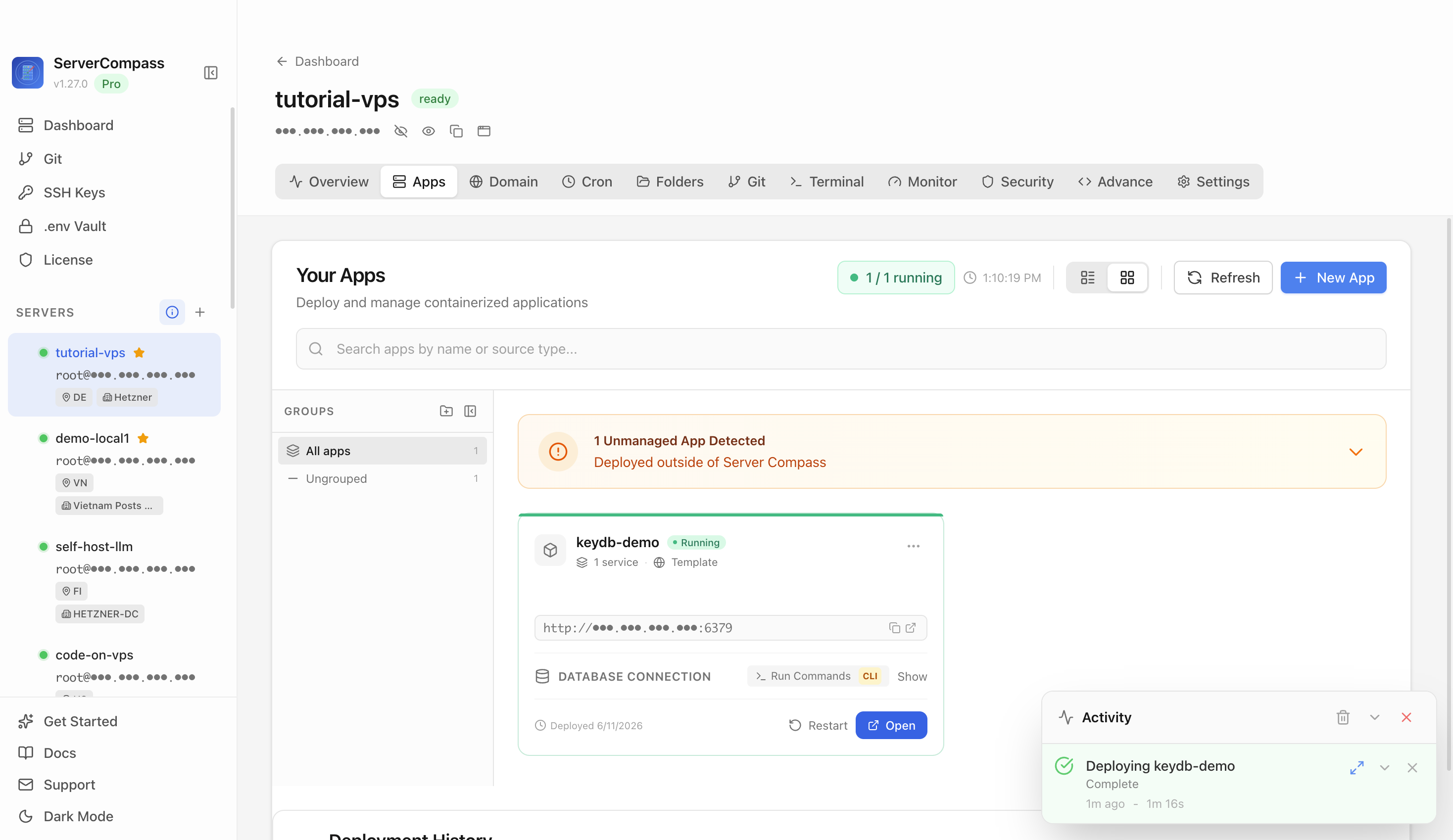
Task: Click the ServerCompass app logo
Action: 28,73
